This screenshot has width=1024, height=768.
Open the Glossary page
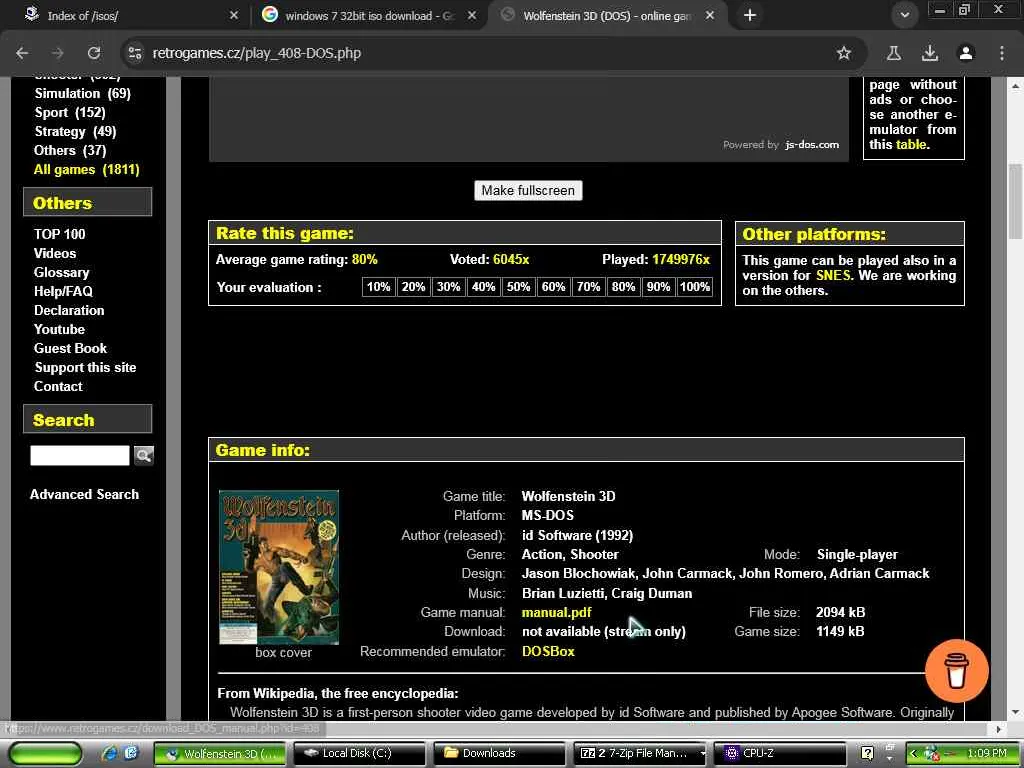point(61,272)
